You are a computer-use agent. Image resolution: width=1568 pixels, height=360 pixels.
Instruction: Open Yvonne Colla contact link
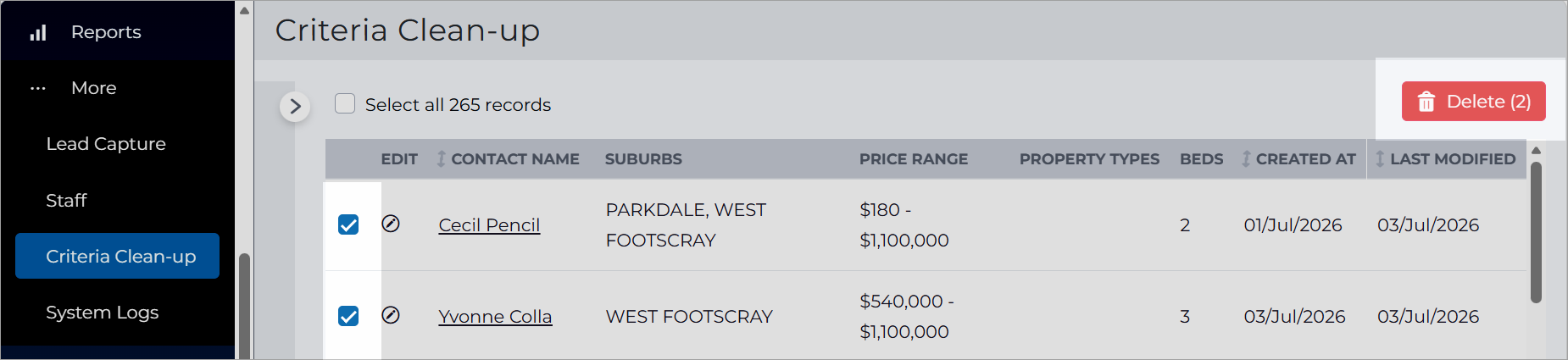click(x=495, y=316)
